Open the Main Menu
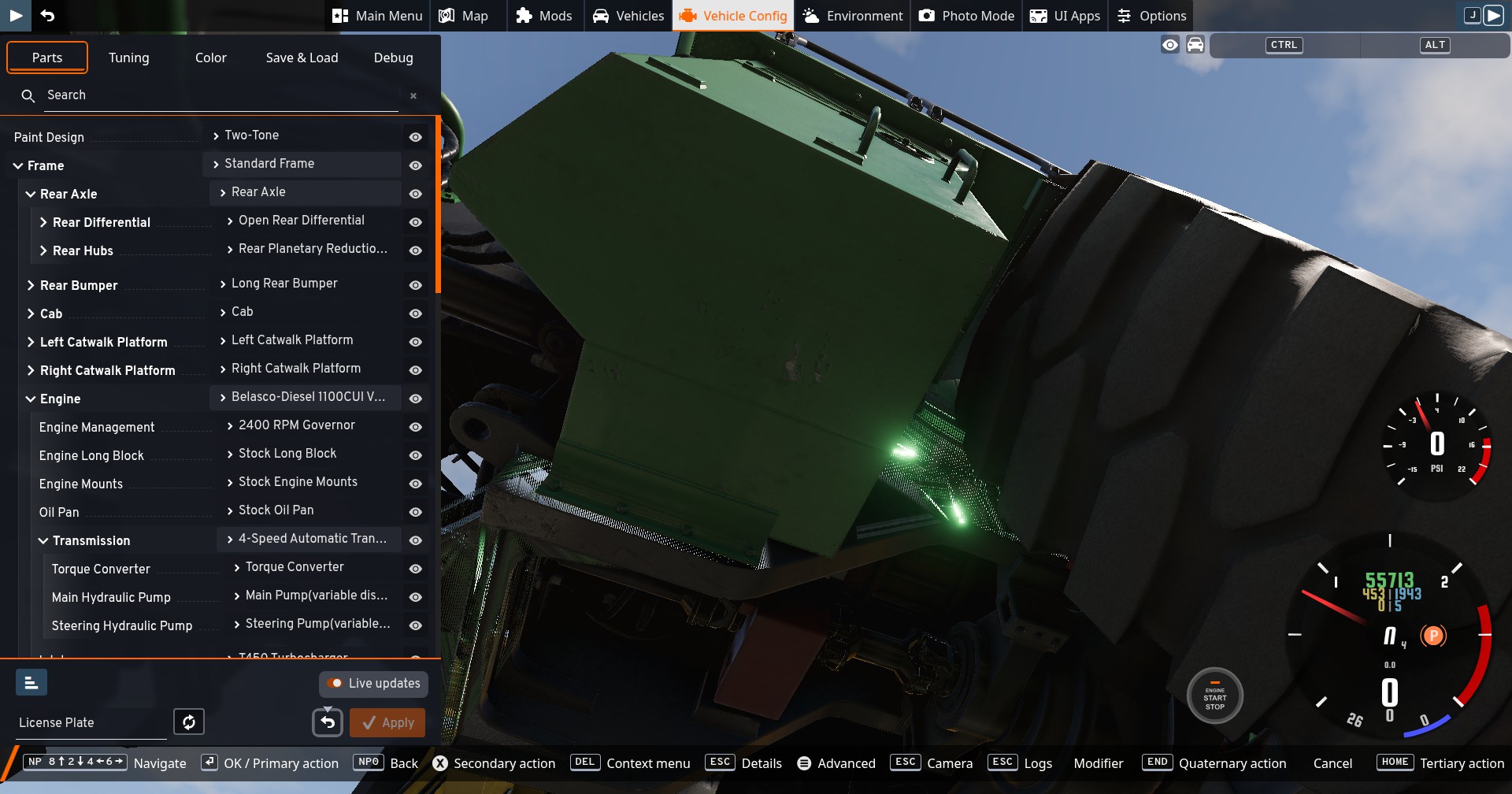The width and height of the screenshot is (1512, 794). click(377, 16)
